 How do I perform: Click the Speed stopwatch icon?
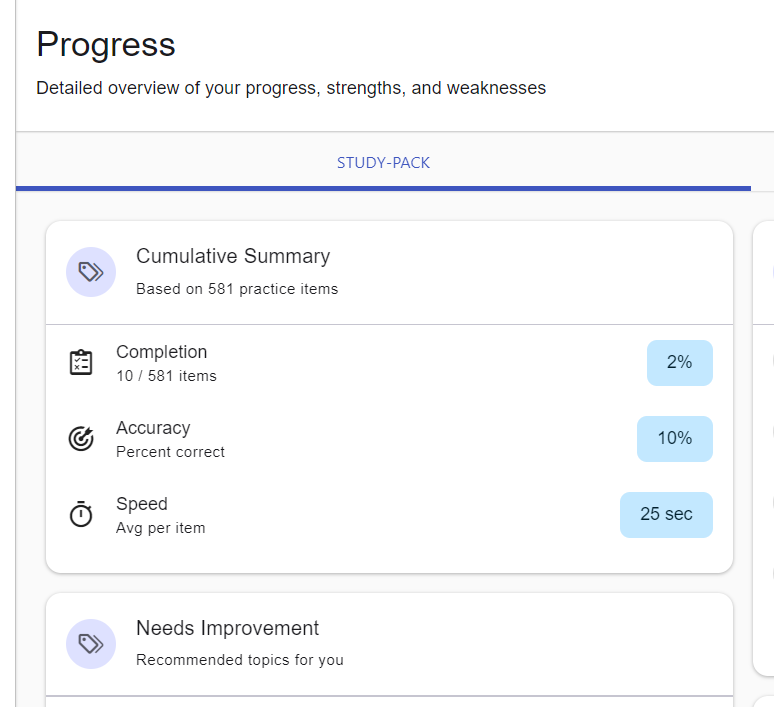[81, 514]
